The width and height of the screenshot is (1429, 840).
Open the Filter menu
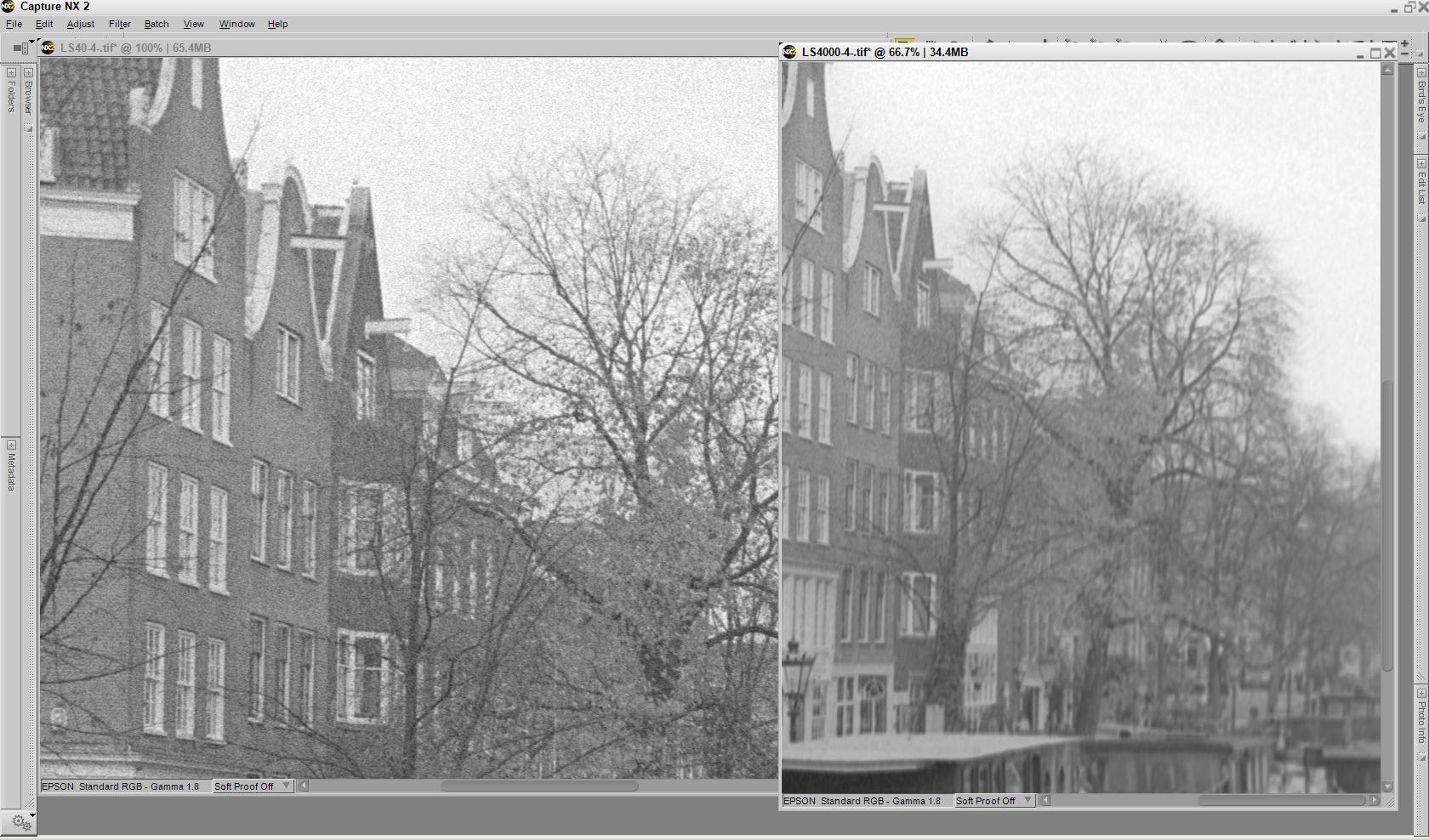119,24
